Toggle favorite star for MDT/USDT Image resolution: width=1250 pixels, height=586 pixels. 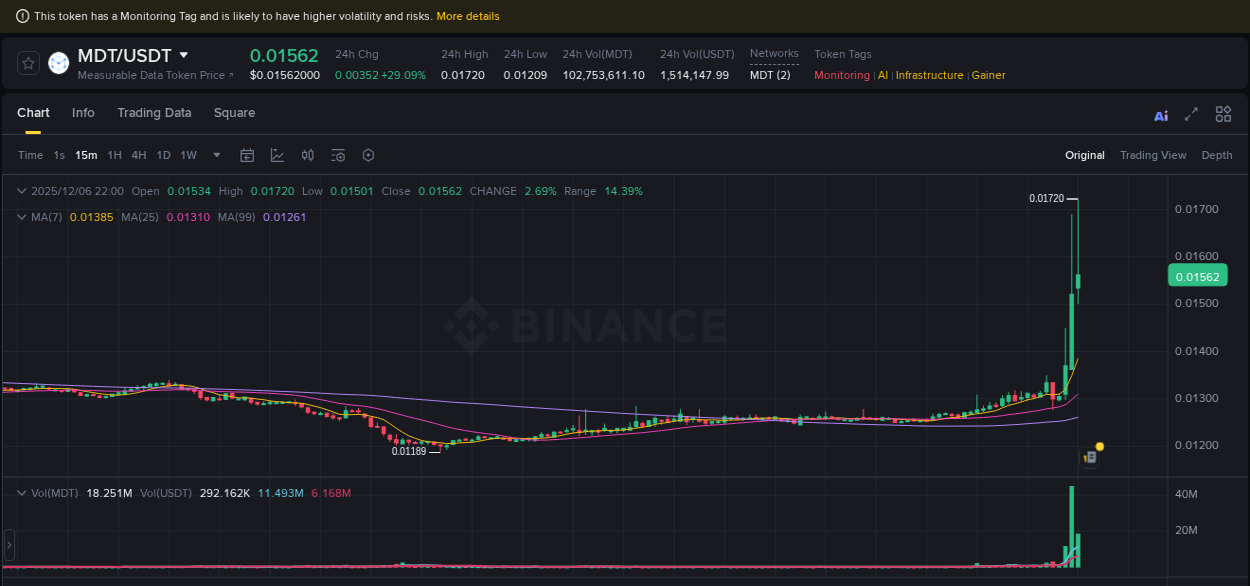tap(27, 62)
